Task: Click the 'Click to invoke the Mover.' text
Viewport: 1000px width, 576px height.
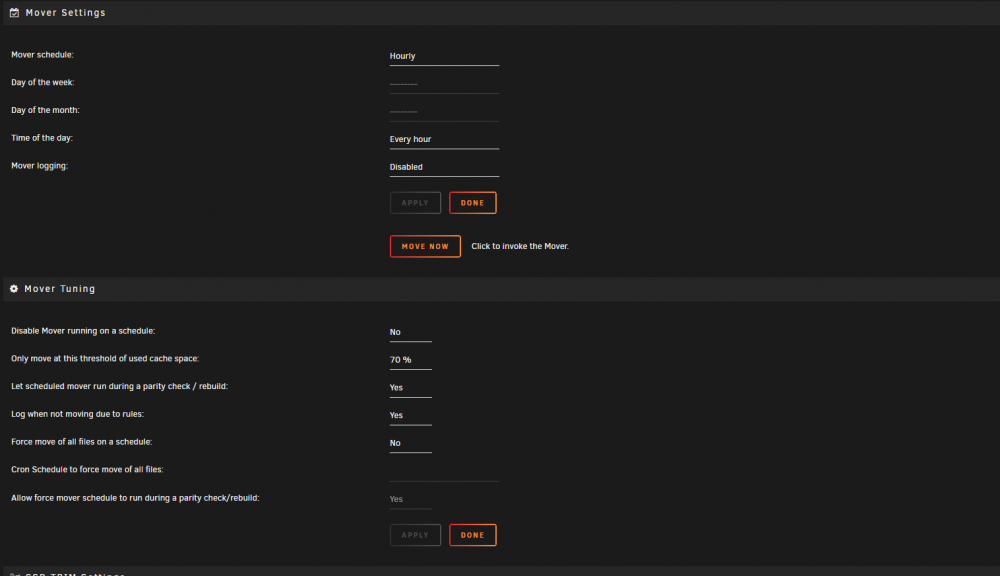Action: pos(520,246)
